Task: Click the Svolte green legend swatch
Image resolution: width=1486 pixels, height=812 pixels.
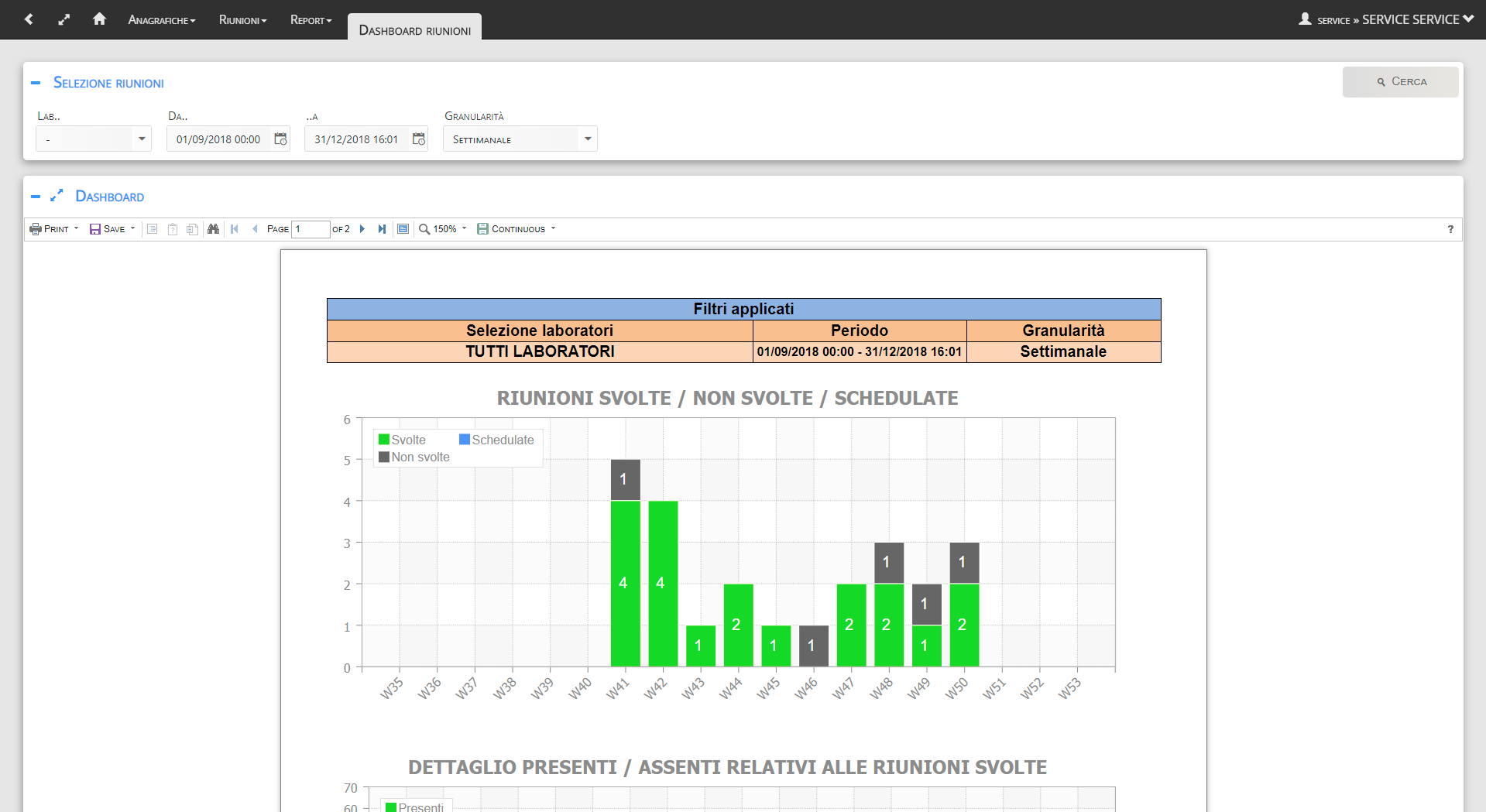Action: (x=384, y=440)
